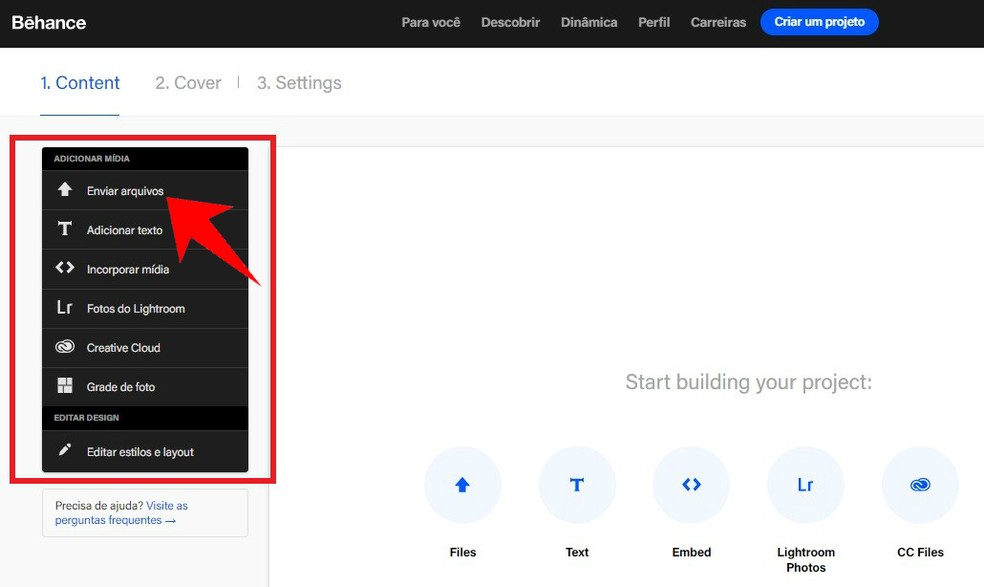Screen dimensions: 984x587
Task: Click the Creative Cloud icon in sidebar
Action: (x=63, y=347)
